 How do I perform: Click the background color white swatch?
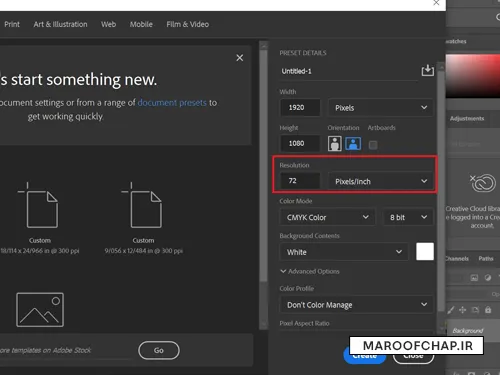pos(425,252)
